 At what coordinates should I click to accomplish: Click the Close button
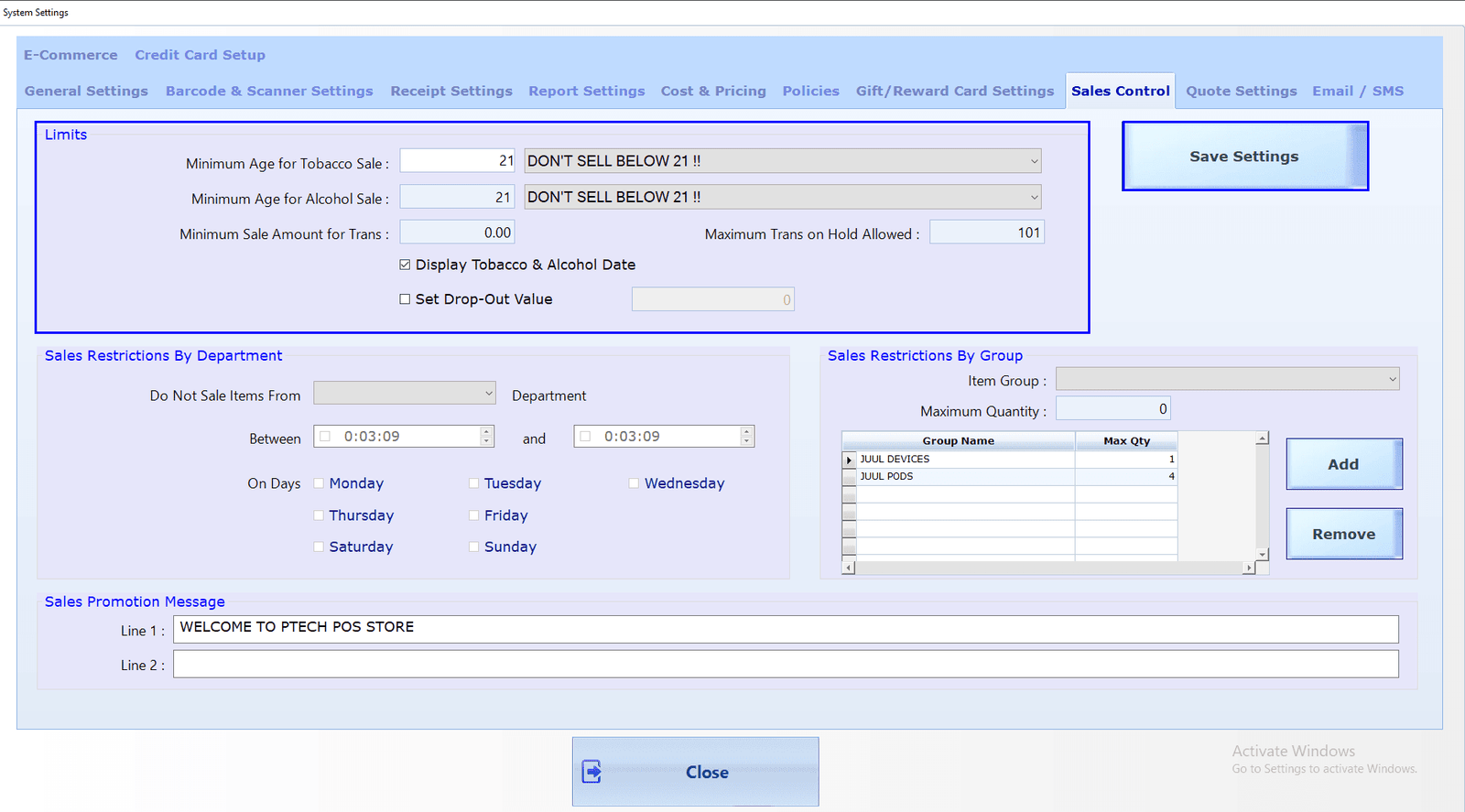pos(696,772)
